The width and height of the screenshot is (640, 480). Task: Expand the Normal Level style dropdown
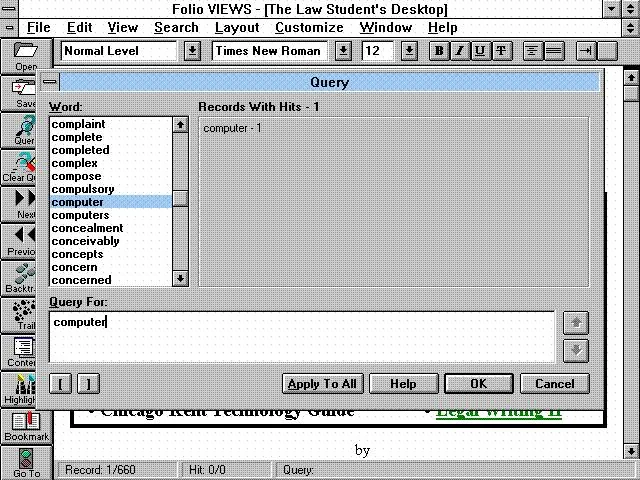coord(192,51)
